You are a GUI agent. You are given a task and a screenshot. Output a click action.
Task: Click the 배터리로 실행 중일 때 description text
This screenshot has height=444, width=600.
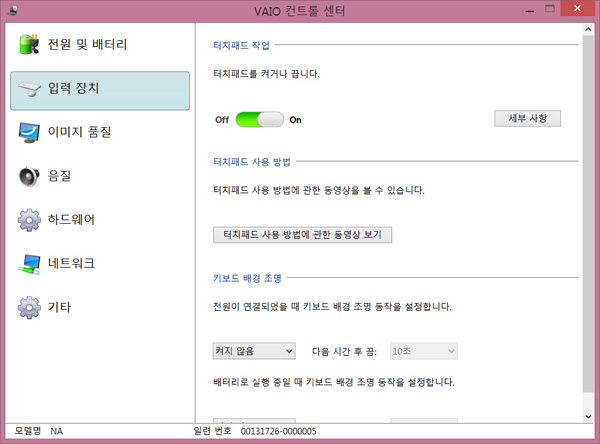334,382
